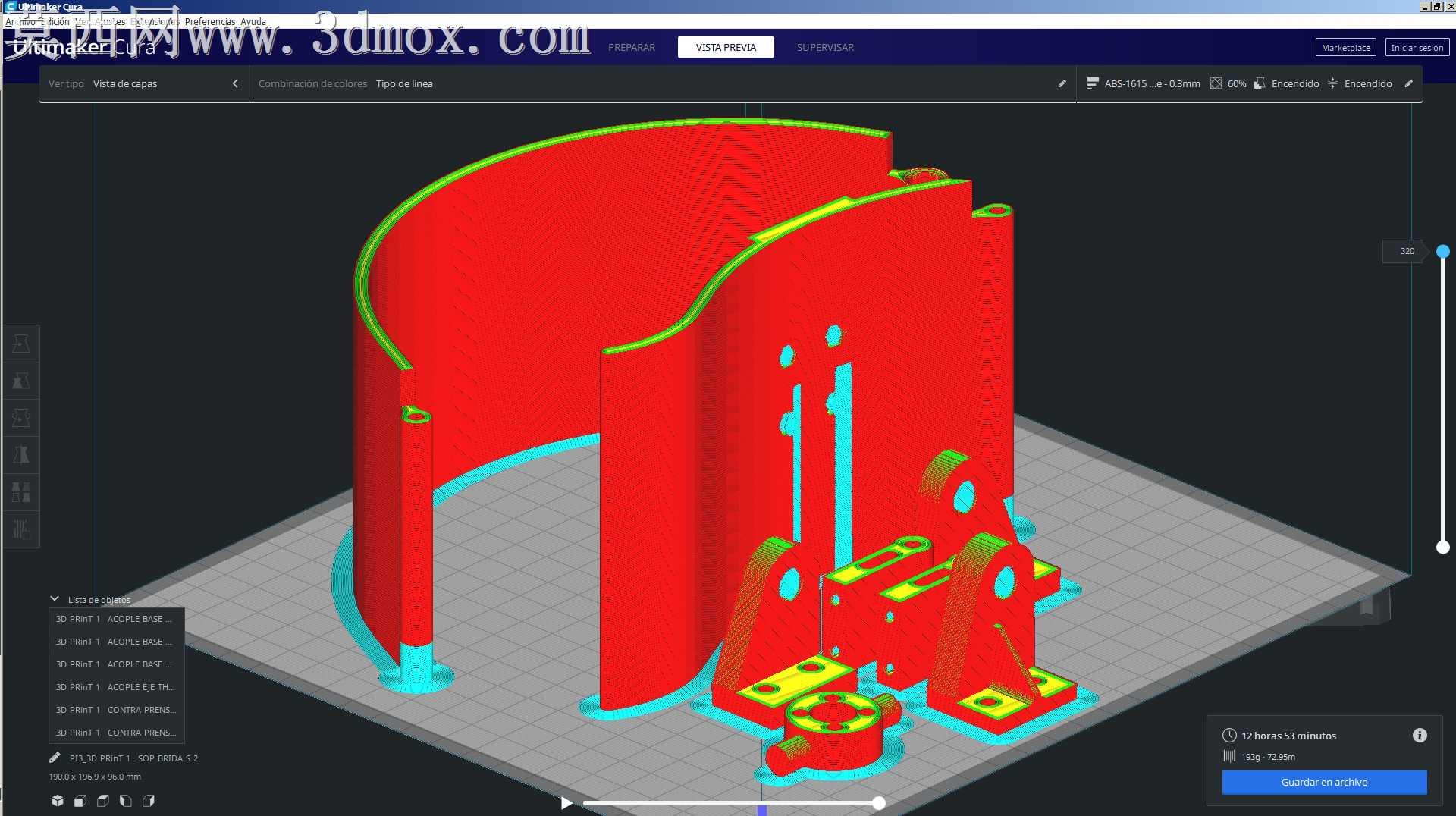Open the Marketplace
Image resolution: width=1456 pixels, height=816 pixels.
[x=1345, y=47]
